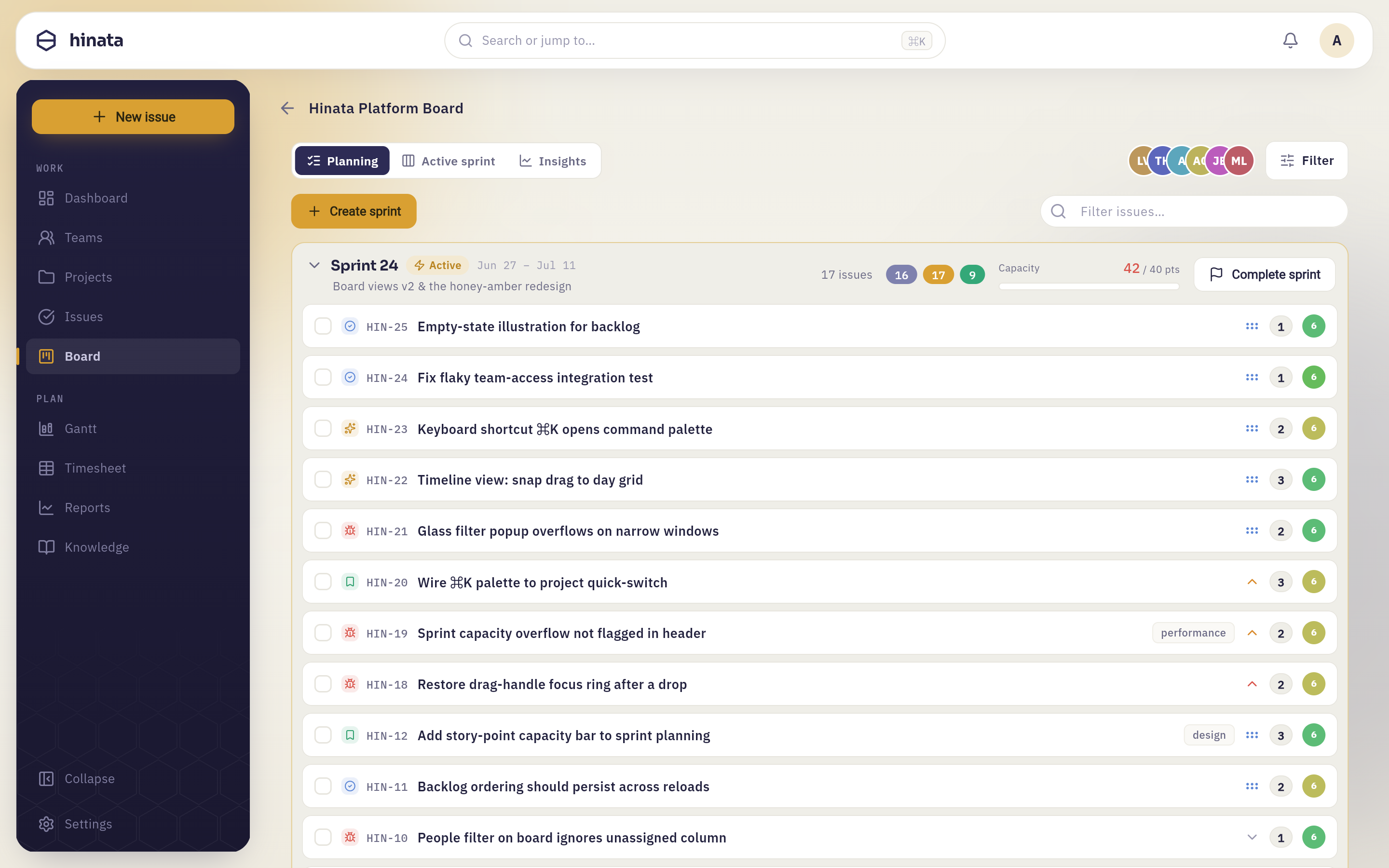1389x868 pixels.
Task: Click story bookmark icon on HIN-20
Action: click(x=350, y=582)
